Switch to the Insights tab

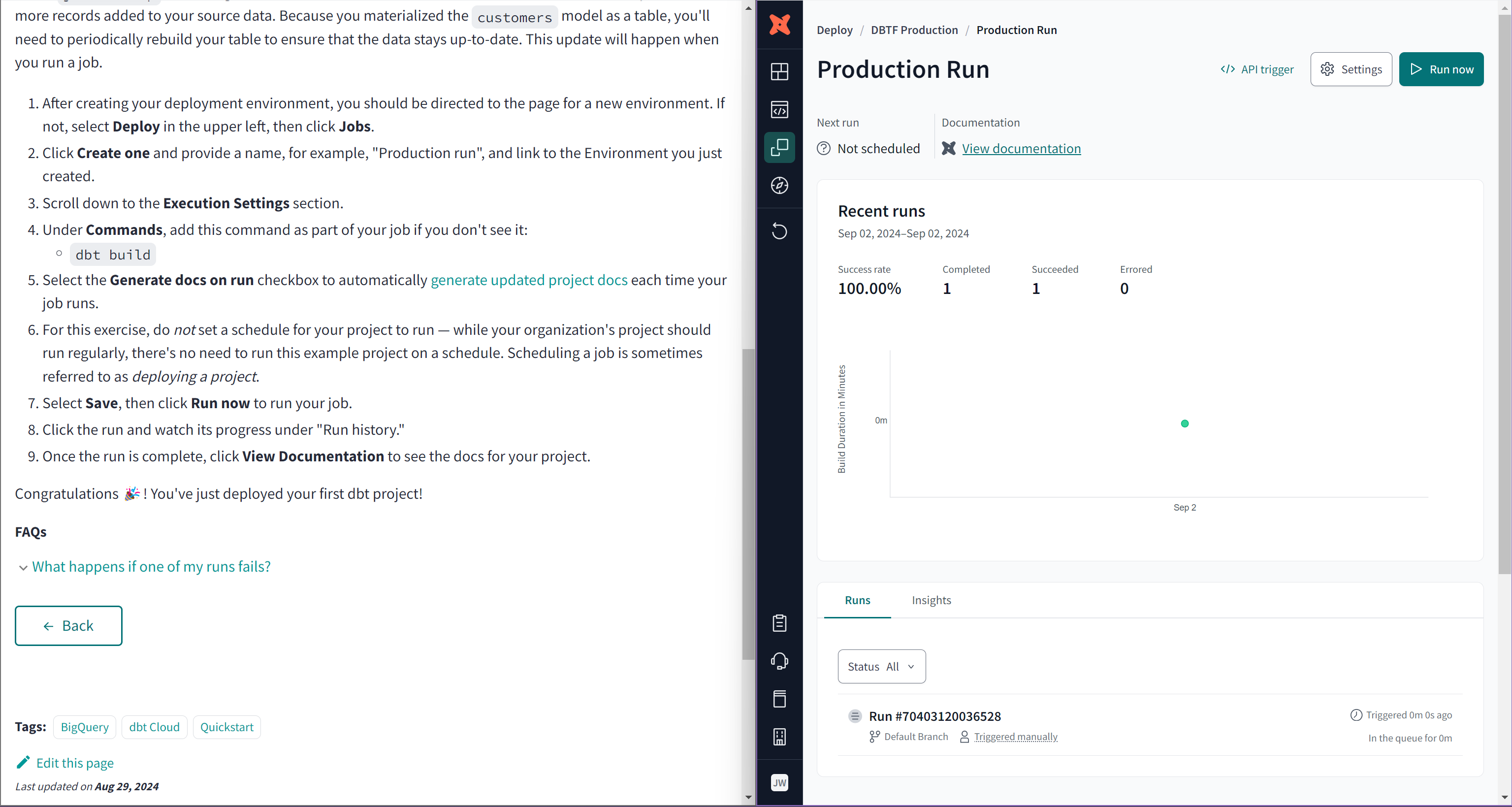pos(931,600)
